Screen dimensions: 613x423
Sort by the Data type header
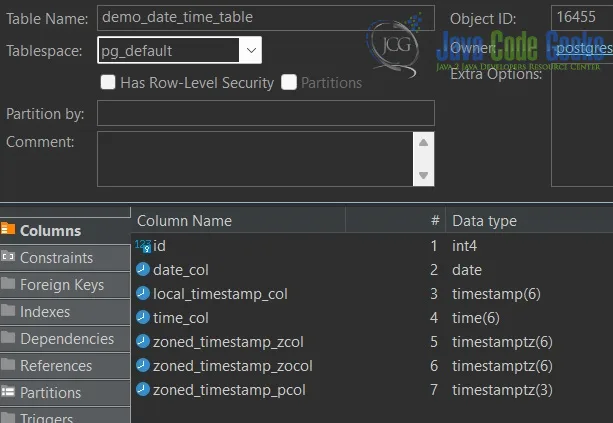click(x=529, y=221)
